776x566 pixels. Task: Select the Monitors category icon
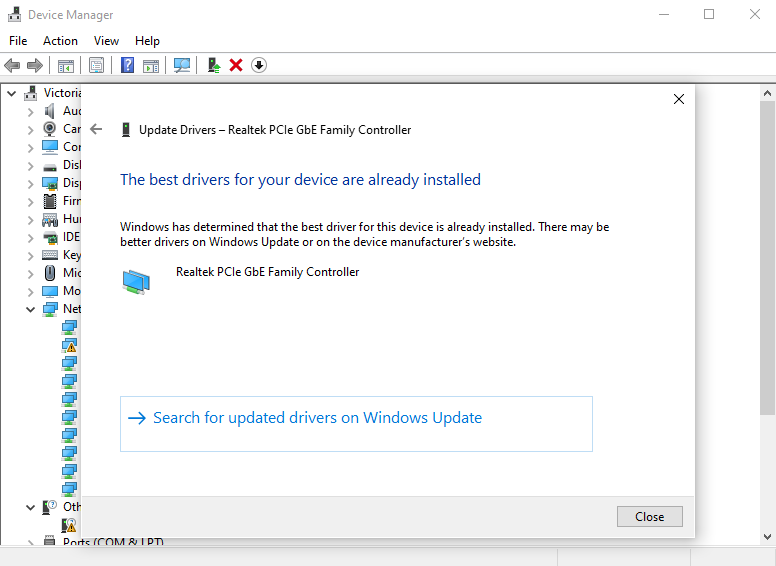point(50,291)
